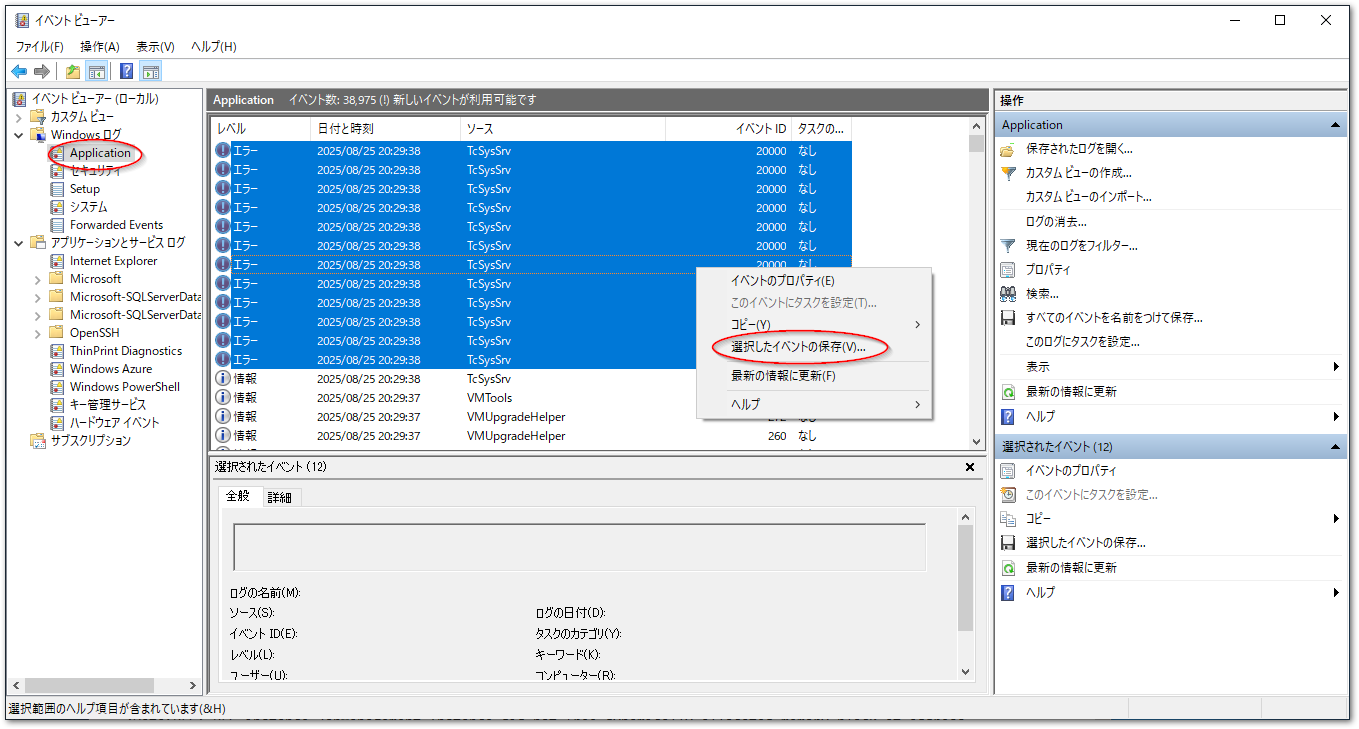Expand the カスタム ビュー tree node

coord(19,117)
